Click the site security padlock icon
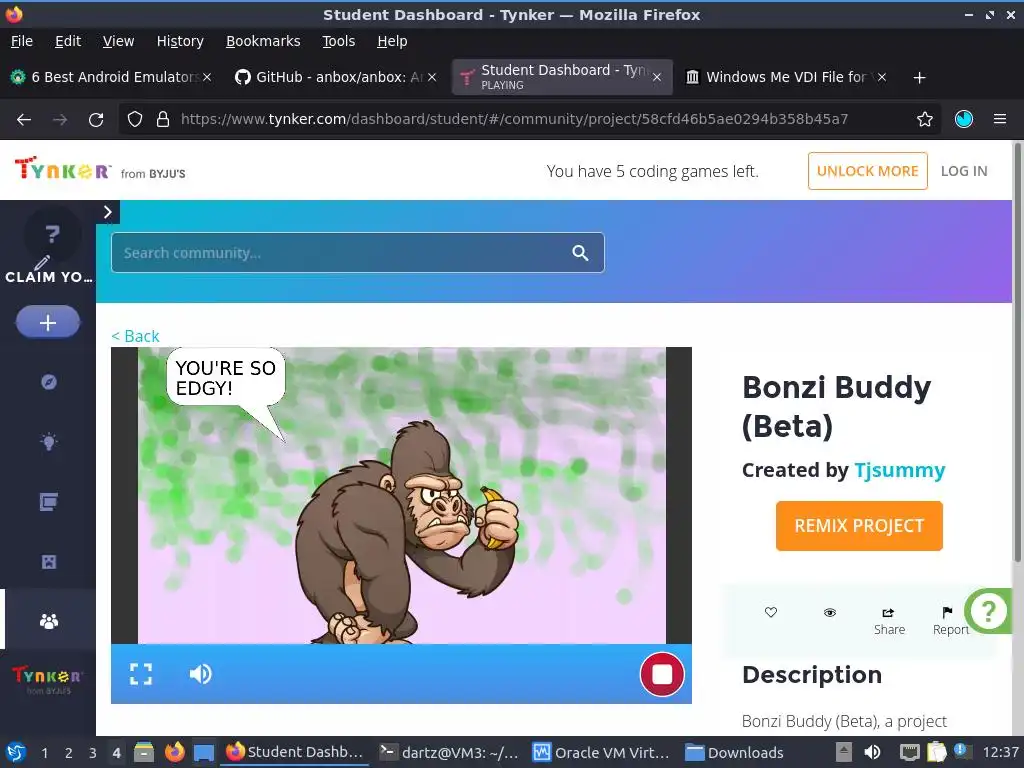The image size is (1024, 768). point(163,120)
